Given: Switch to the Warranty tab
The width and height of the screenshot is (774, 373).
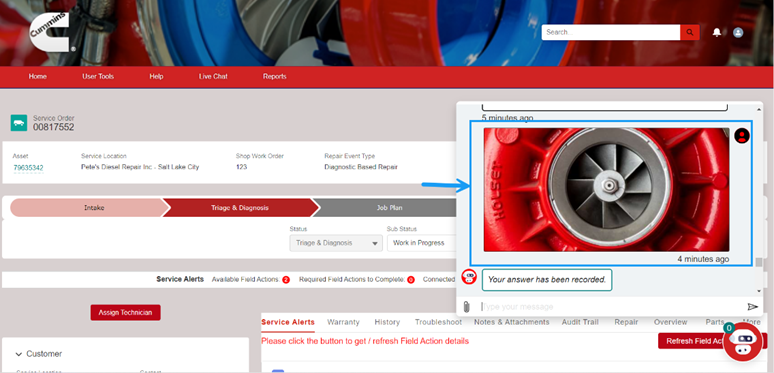Looking at the screenshot, I should (x=343, y=322).
